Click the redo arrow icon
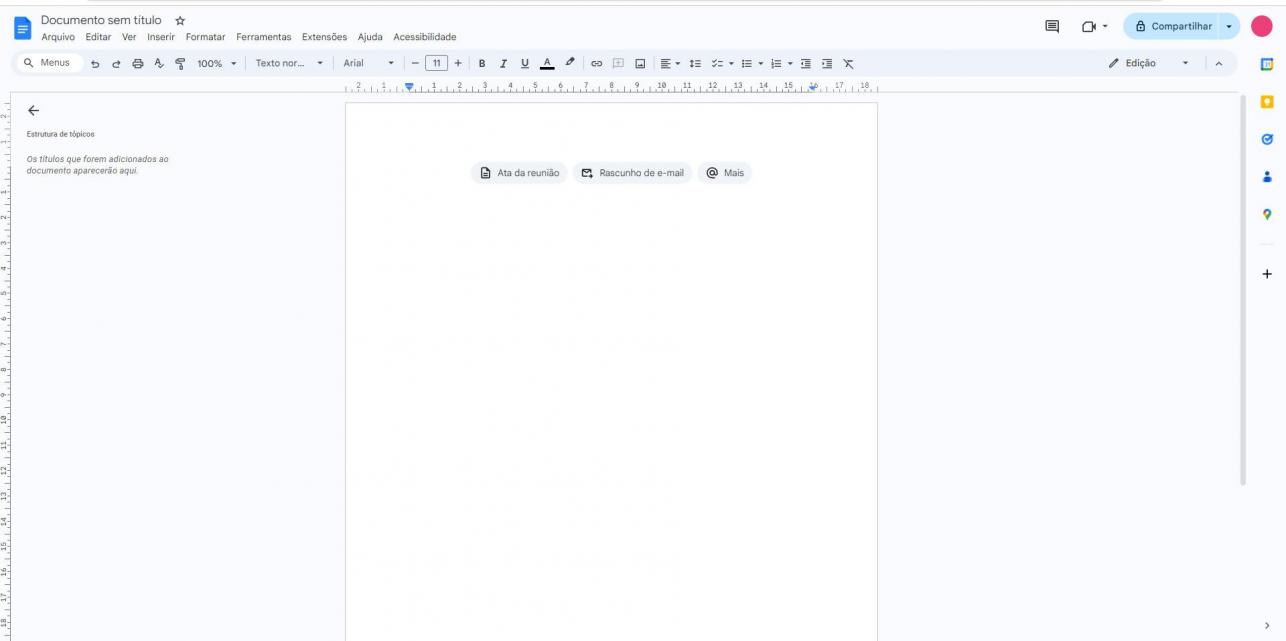The height and width of the screenshot is (641, 1286). tap(116, 63)
